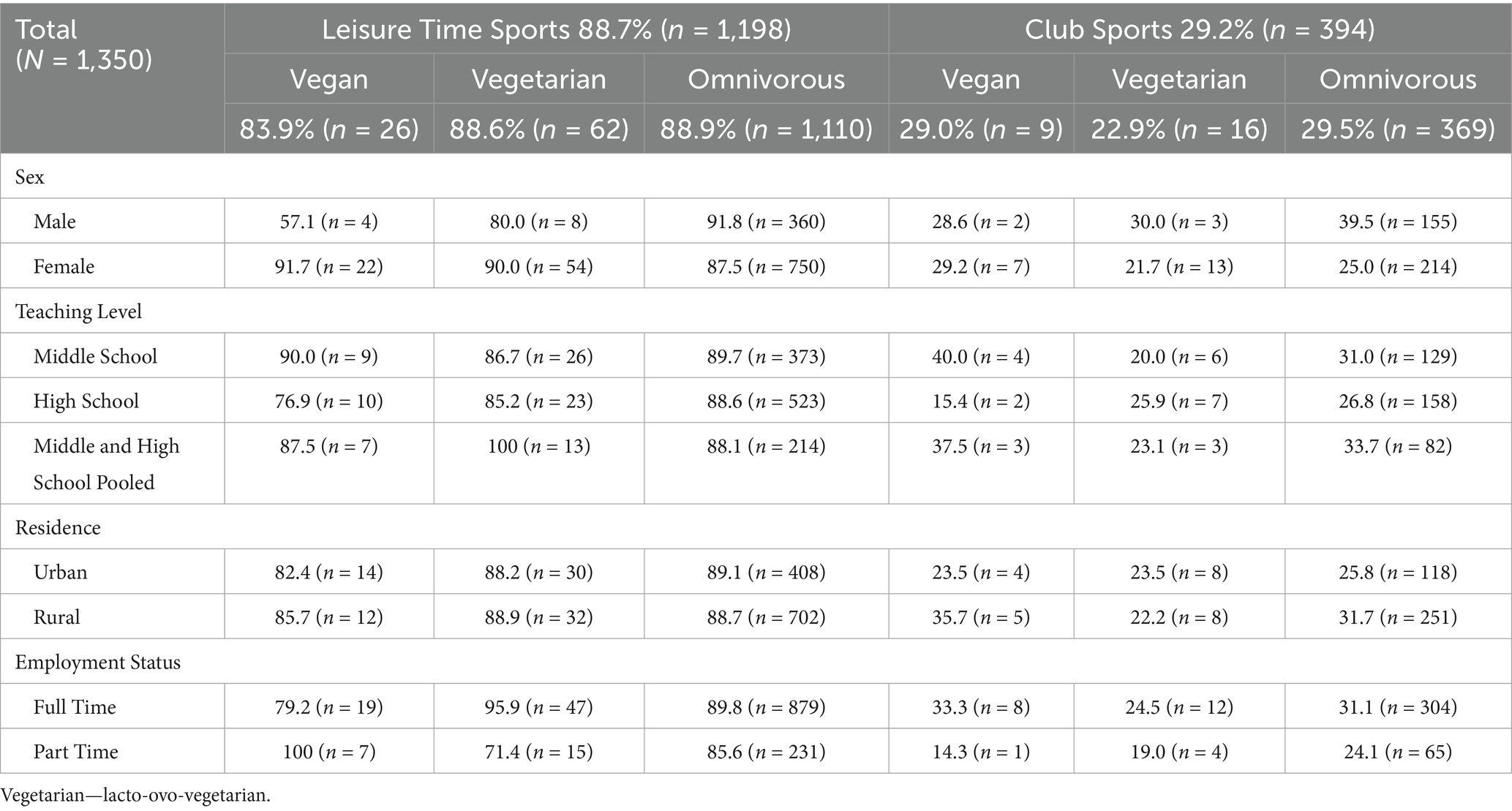
Task: Click the 88.9% (n = 1,110) subheader cell
Action: click(x=766, y=129)
